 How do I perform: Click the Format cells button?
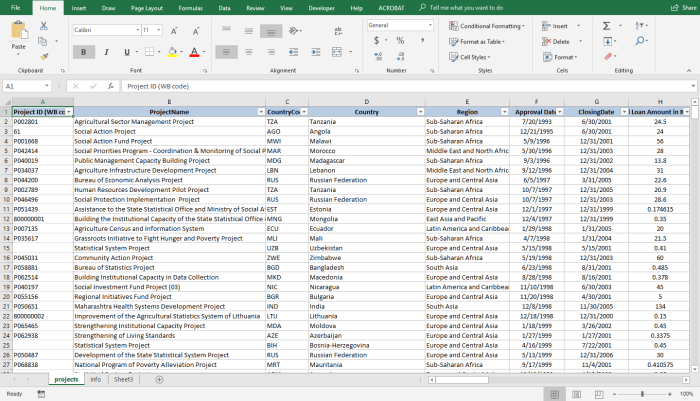(560, 57)
